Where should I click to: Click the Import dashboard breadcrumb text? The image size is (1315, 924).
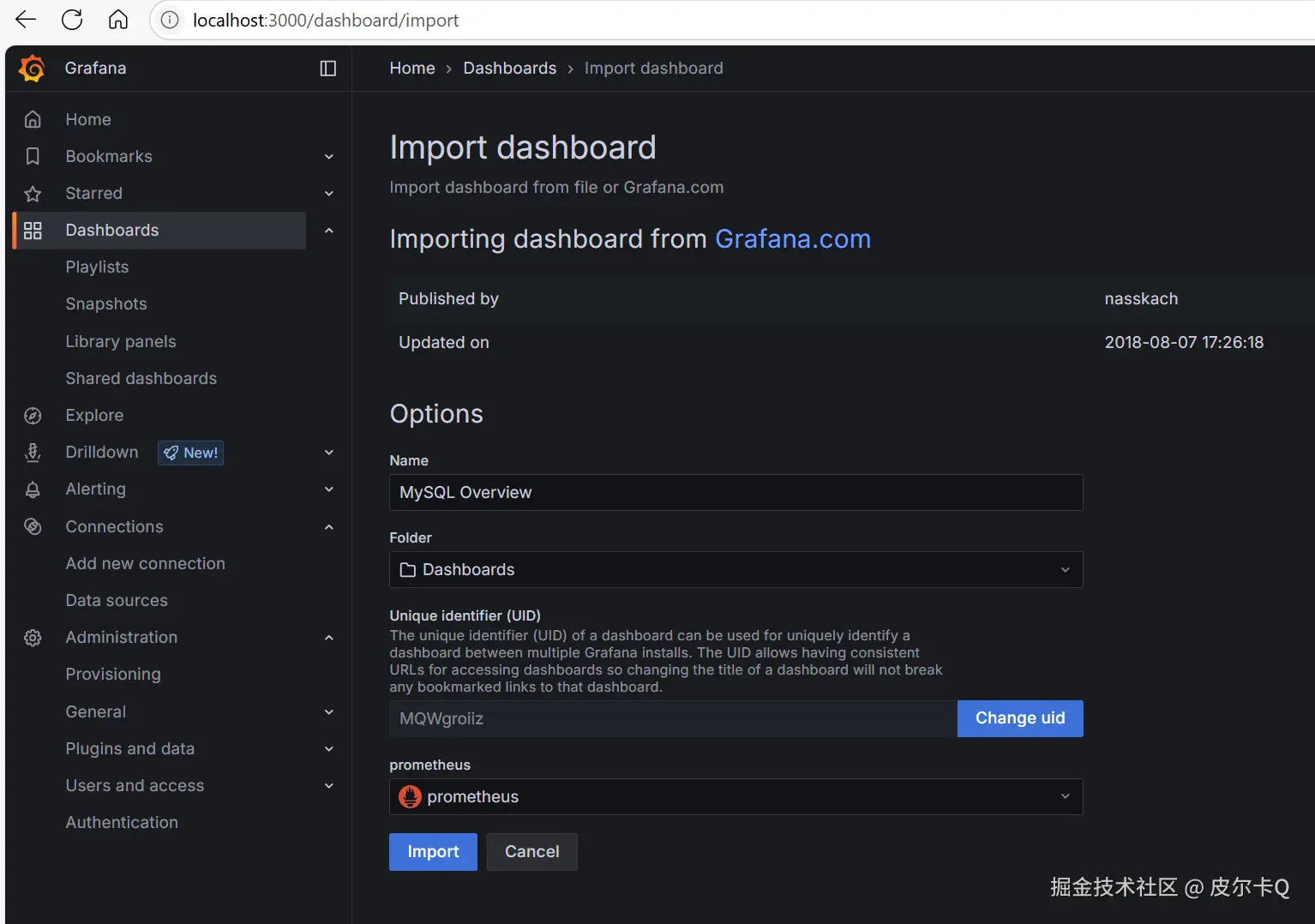pyautogui.click(x=654, y=69)
